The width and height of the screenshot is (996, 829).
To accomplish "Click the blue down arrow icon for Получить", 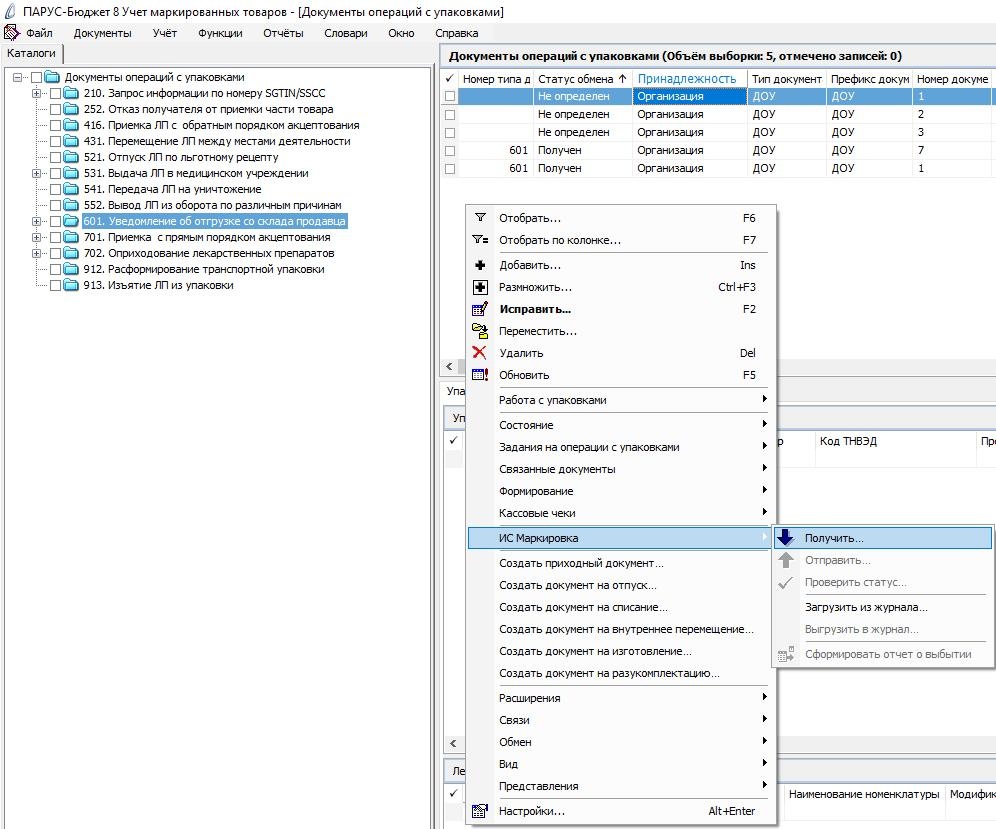I will click(786, 537).
